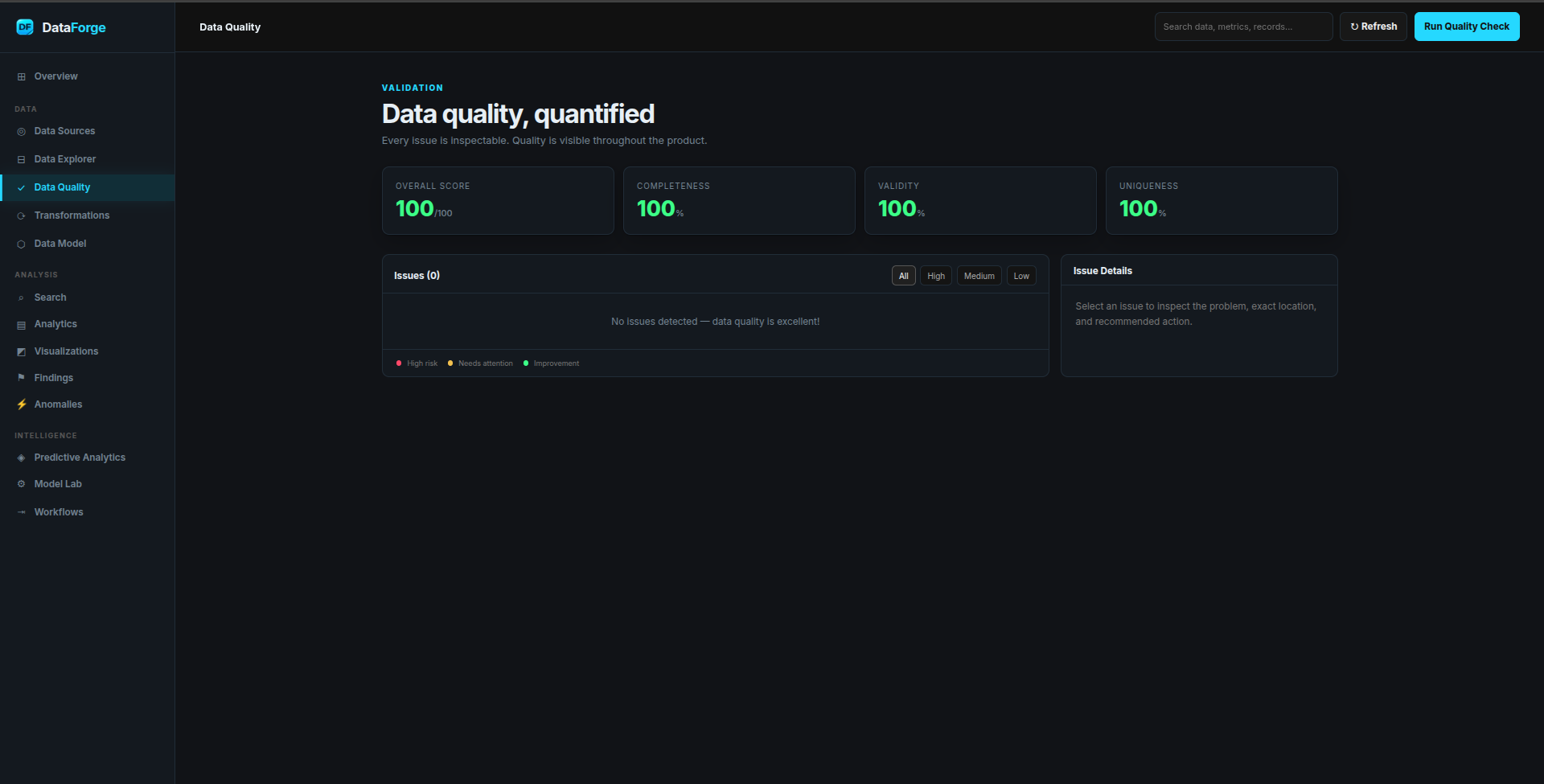Click the Overall Score card
This screenshot has width=1544, height=784.
[x=498, y=201]
